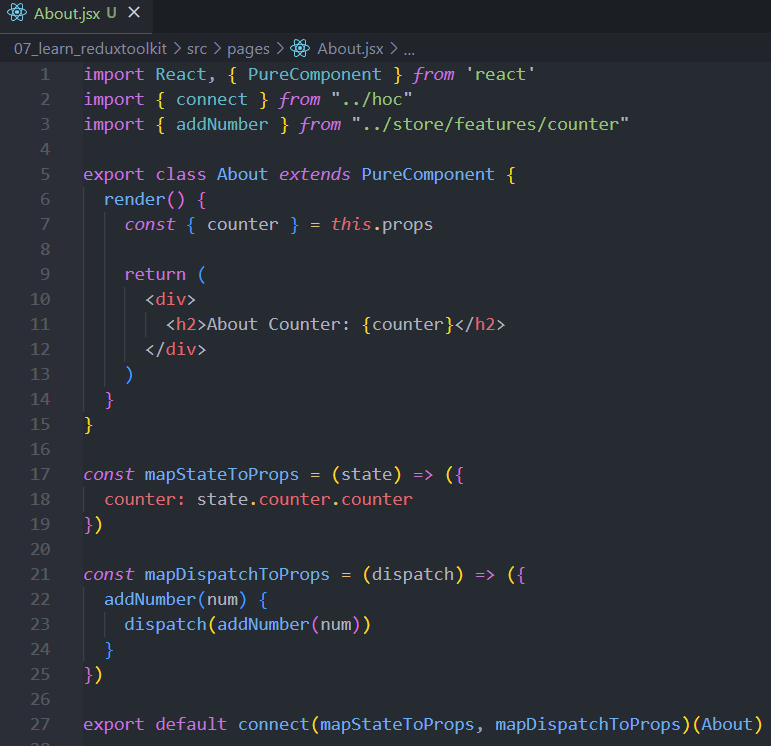Click export default on line 27

pyautogui.click(x=155, y=724)
